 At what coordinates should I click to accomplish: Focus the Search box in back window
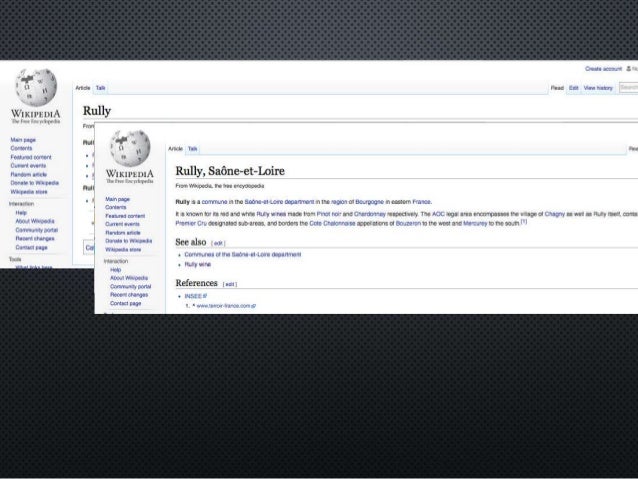[628, 87]
